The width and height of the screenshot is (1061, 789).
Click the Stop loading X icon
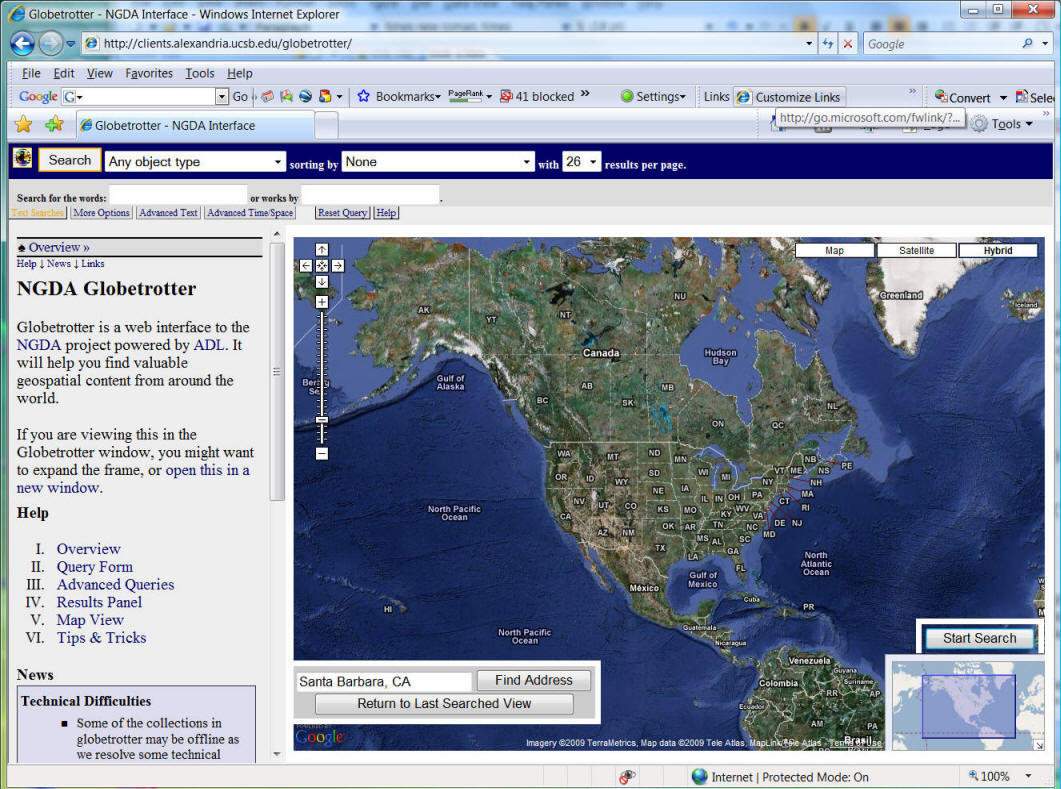[847, 43]
